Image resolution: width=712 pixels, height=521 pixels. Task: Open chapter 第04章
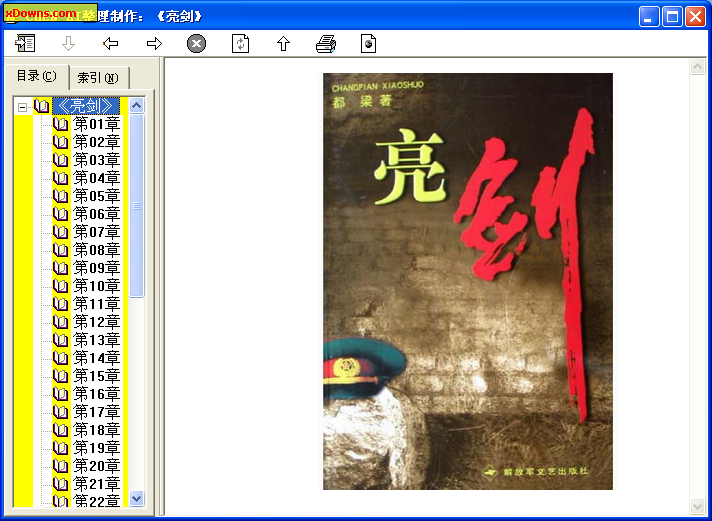(97, 178)
